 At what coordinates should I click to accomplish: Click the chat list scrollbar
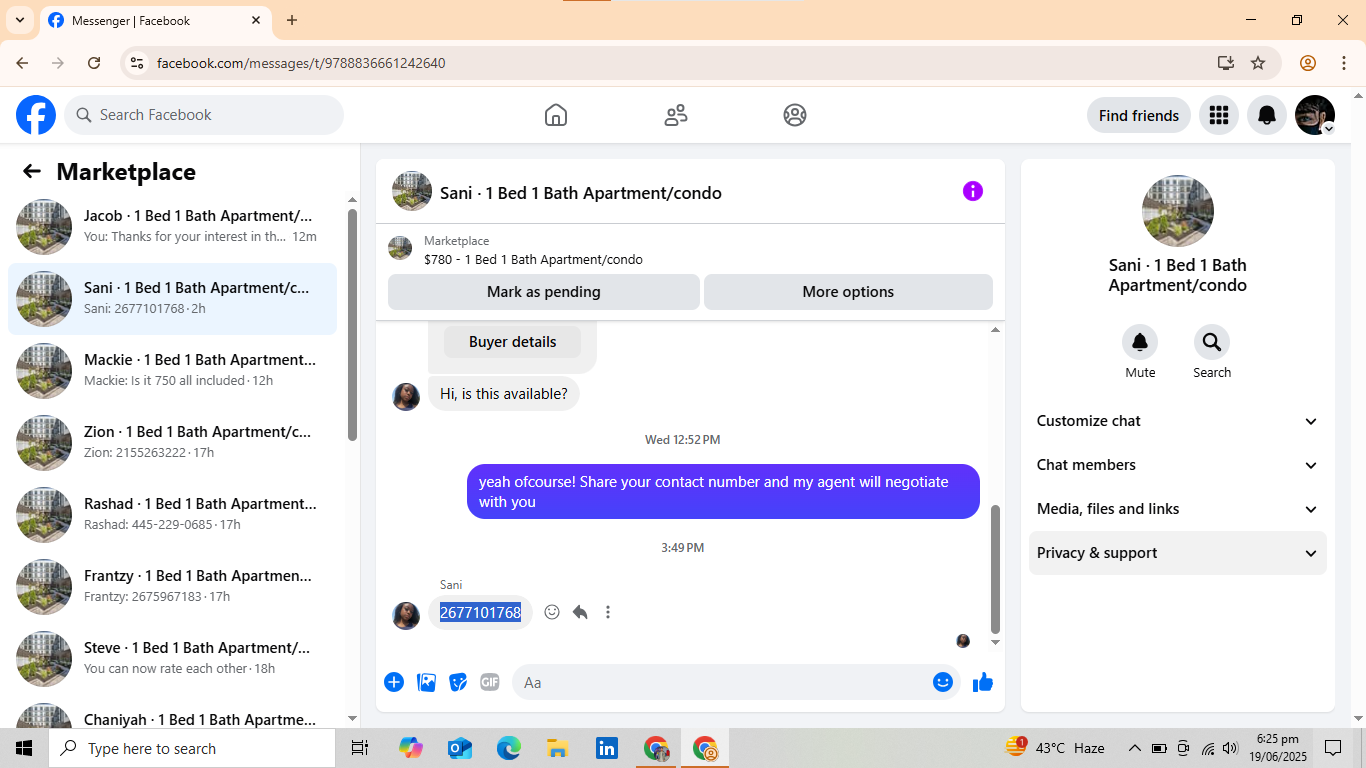click(x=352, y=324)
